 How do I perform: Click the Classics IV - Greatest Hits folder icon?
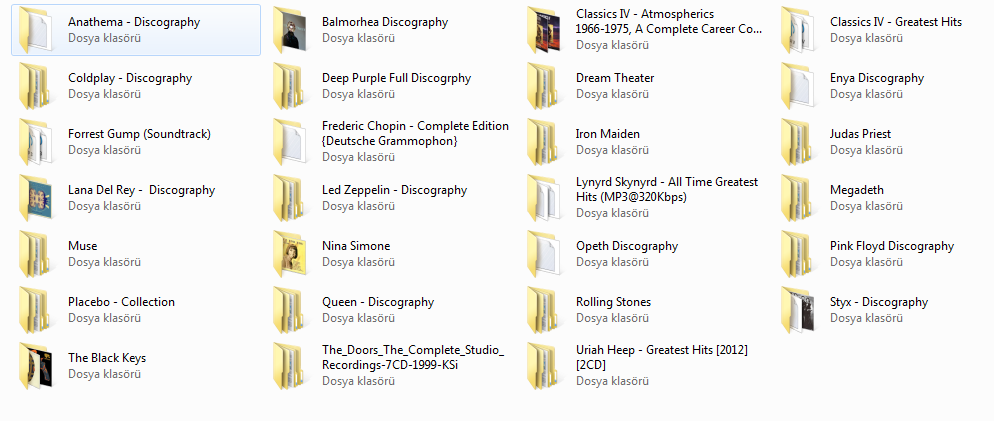(799, 30)
